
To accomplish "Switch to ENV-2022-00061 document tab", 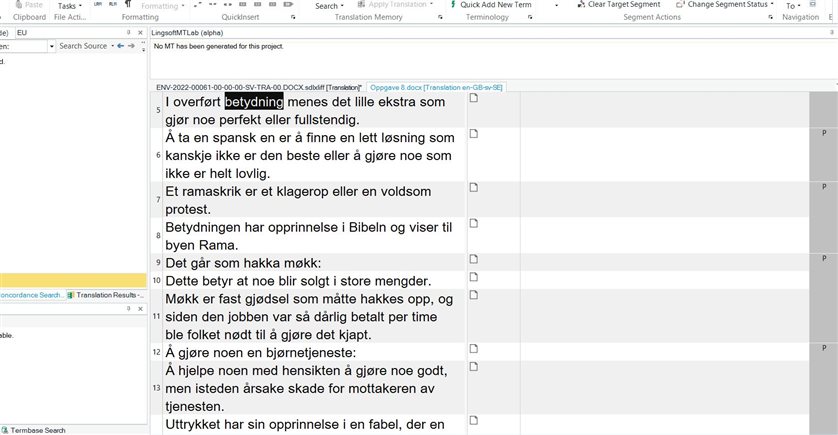I will [x=259, y=87].
